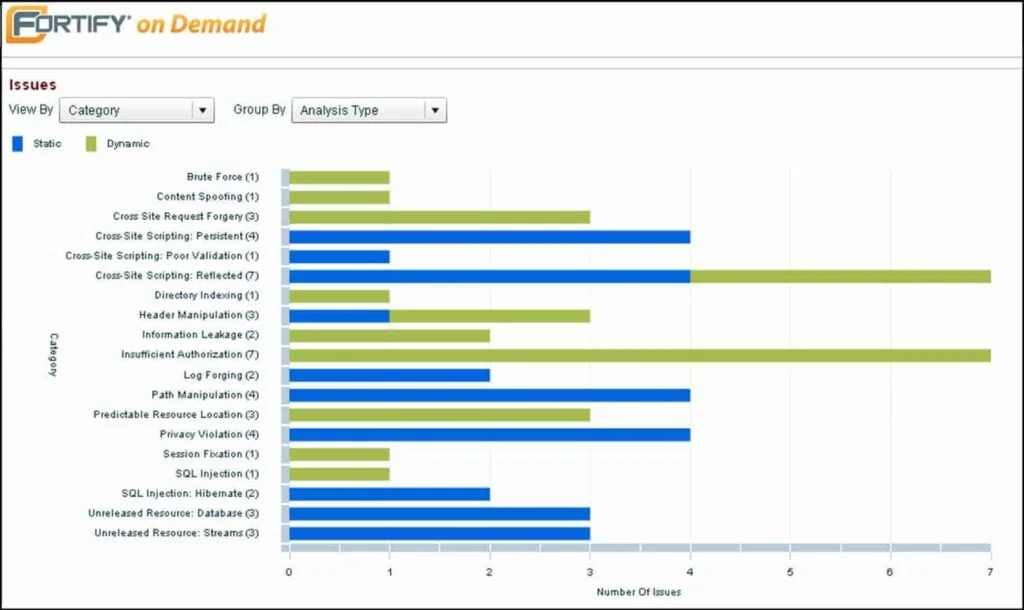This screenshot has width=1024, height=610.
Task: Click the Cross-Site Scripting: Persistent blue bar
Action: pyautogui.click(x=490, y=236)
